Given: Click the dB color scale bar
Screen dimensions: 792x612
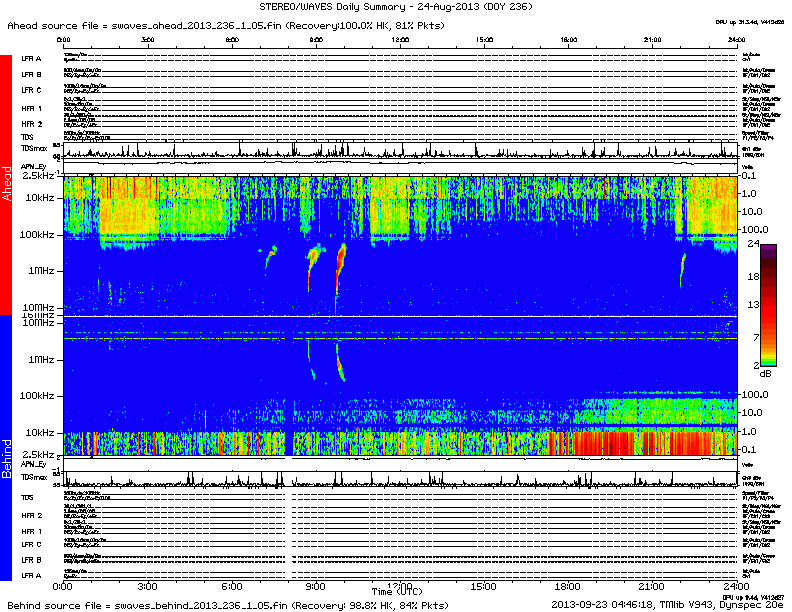Looking at the screenshot, I should tap(768, 304).
